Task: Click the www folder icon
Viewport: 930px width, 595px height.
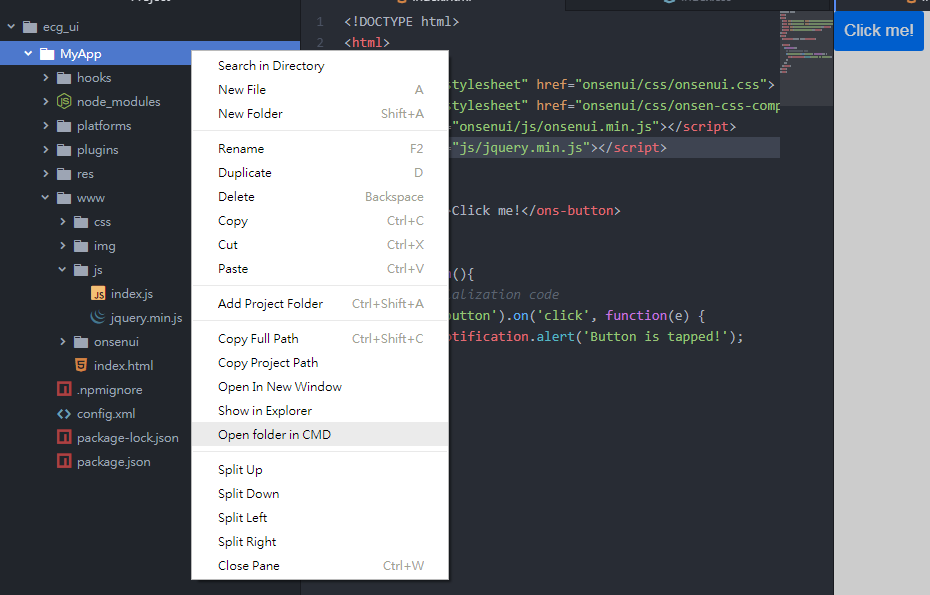Action: point(64,198)
